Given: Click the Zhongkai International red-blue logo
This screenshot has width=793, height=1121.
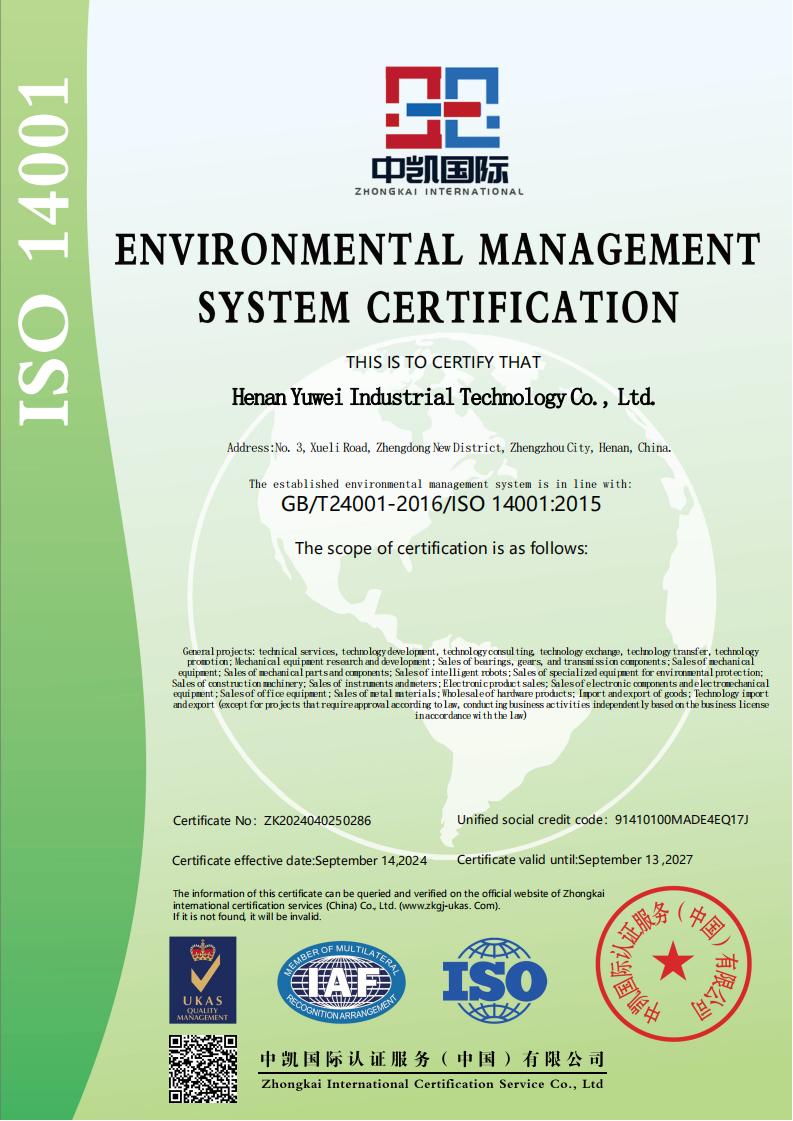Looking at the screenshot, I should click(x=441, y=107).
